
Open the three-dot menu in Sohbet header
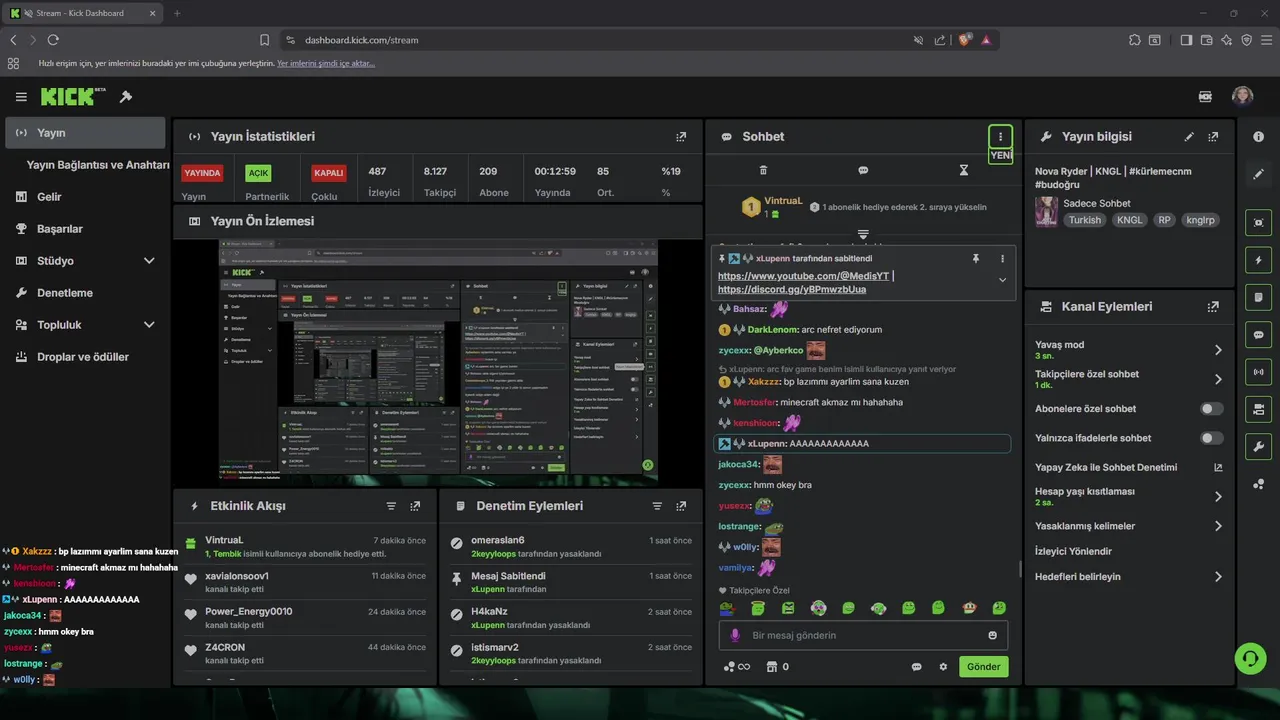click(1000, 136)
